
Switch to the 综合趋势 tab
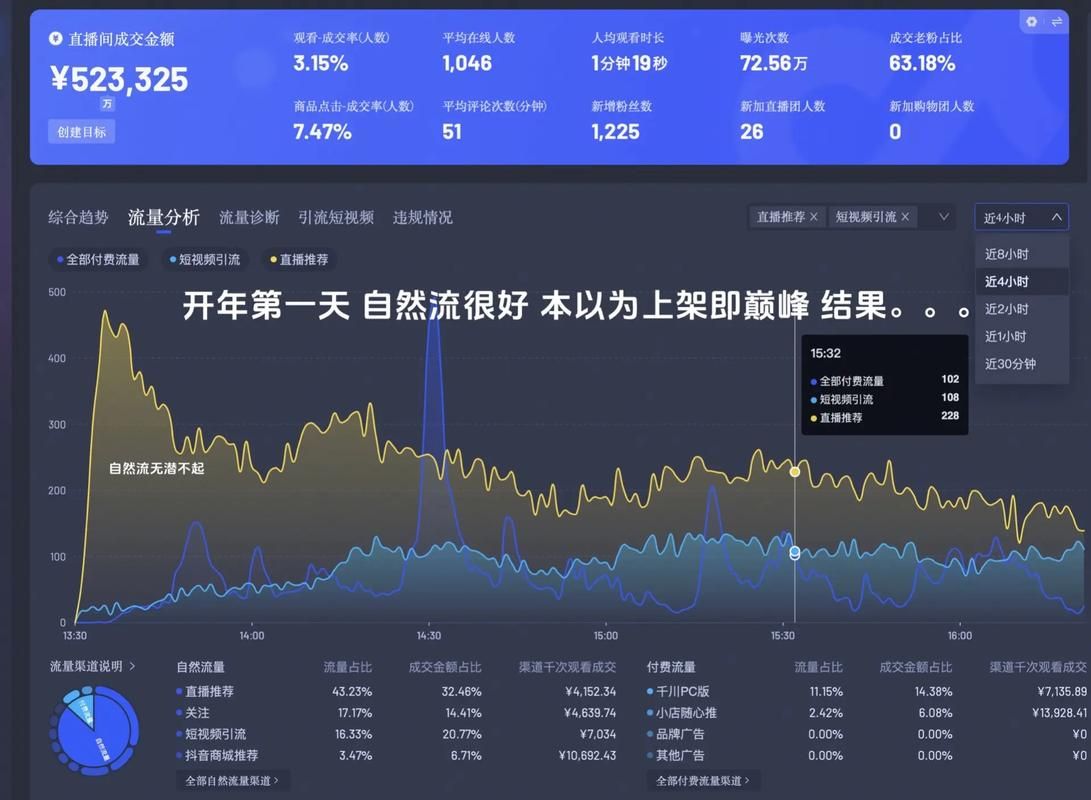78,217
